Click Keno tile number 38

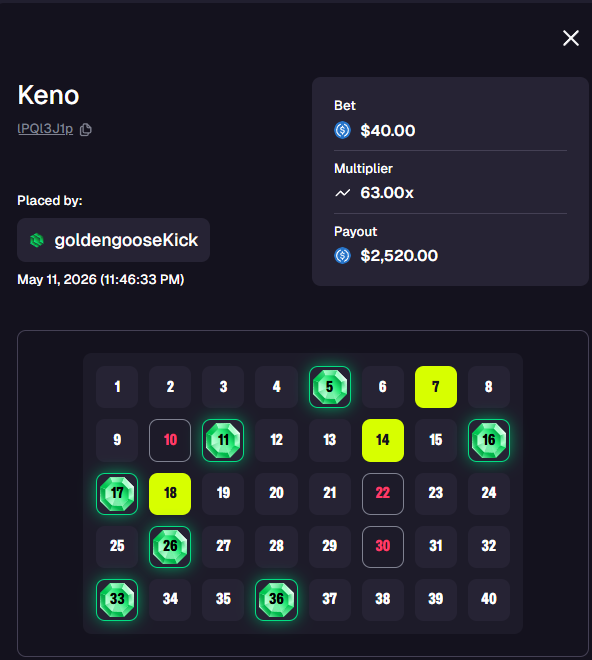(383, 599)
